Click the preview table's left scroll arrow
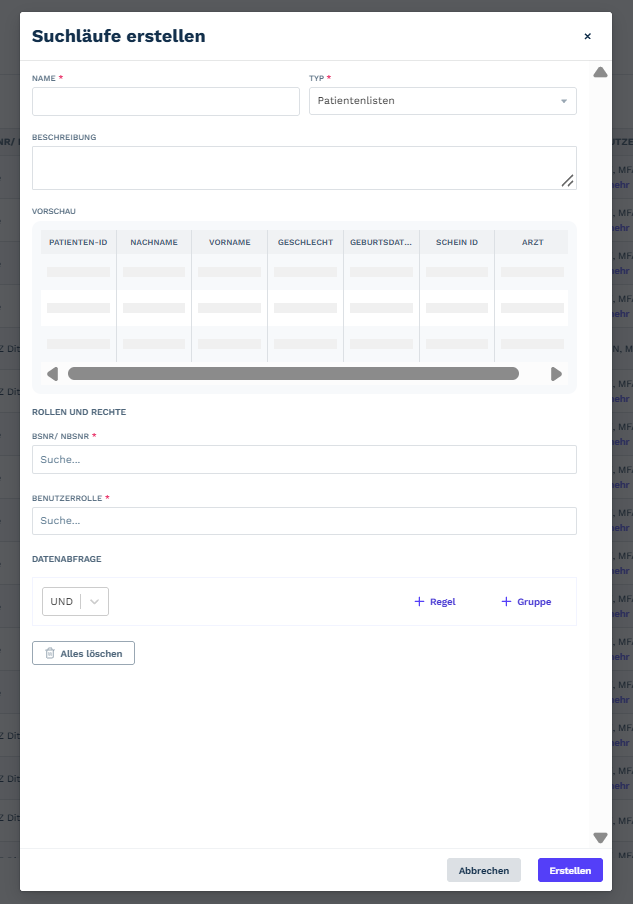The height and width of the screenshot is (904, 633). (52, 374)
